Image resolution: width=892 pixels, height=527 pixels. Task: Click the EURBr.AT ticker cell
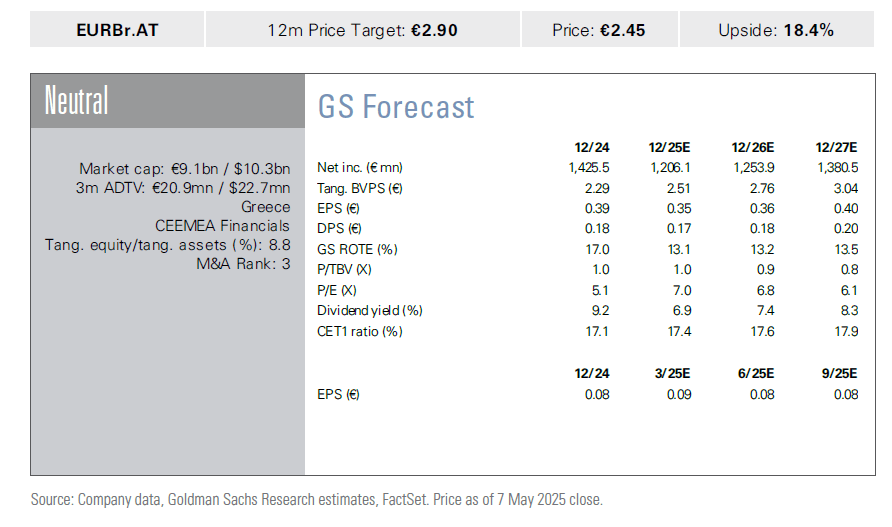[x=117, y=30]
